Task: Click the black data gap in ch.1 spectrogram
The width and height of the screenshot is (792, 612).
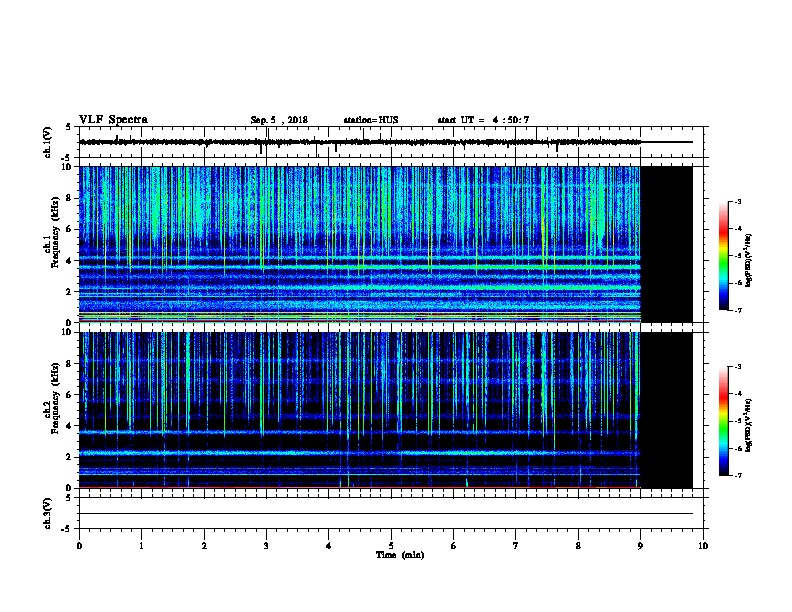Action: pos(666,244)
